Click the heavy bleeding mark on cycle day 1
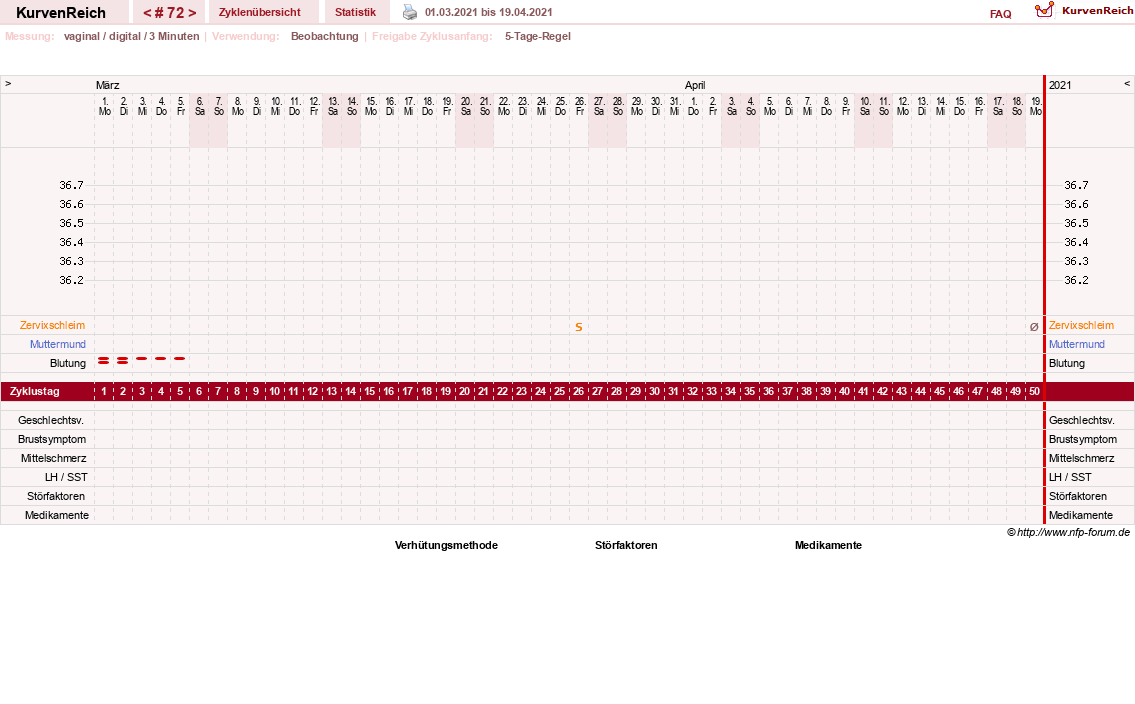 pos(104,360)
